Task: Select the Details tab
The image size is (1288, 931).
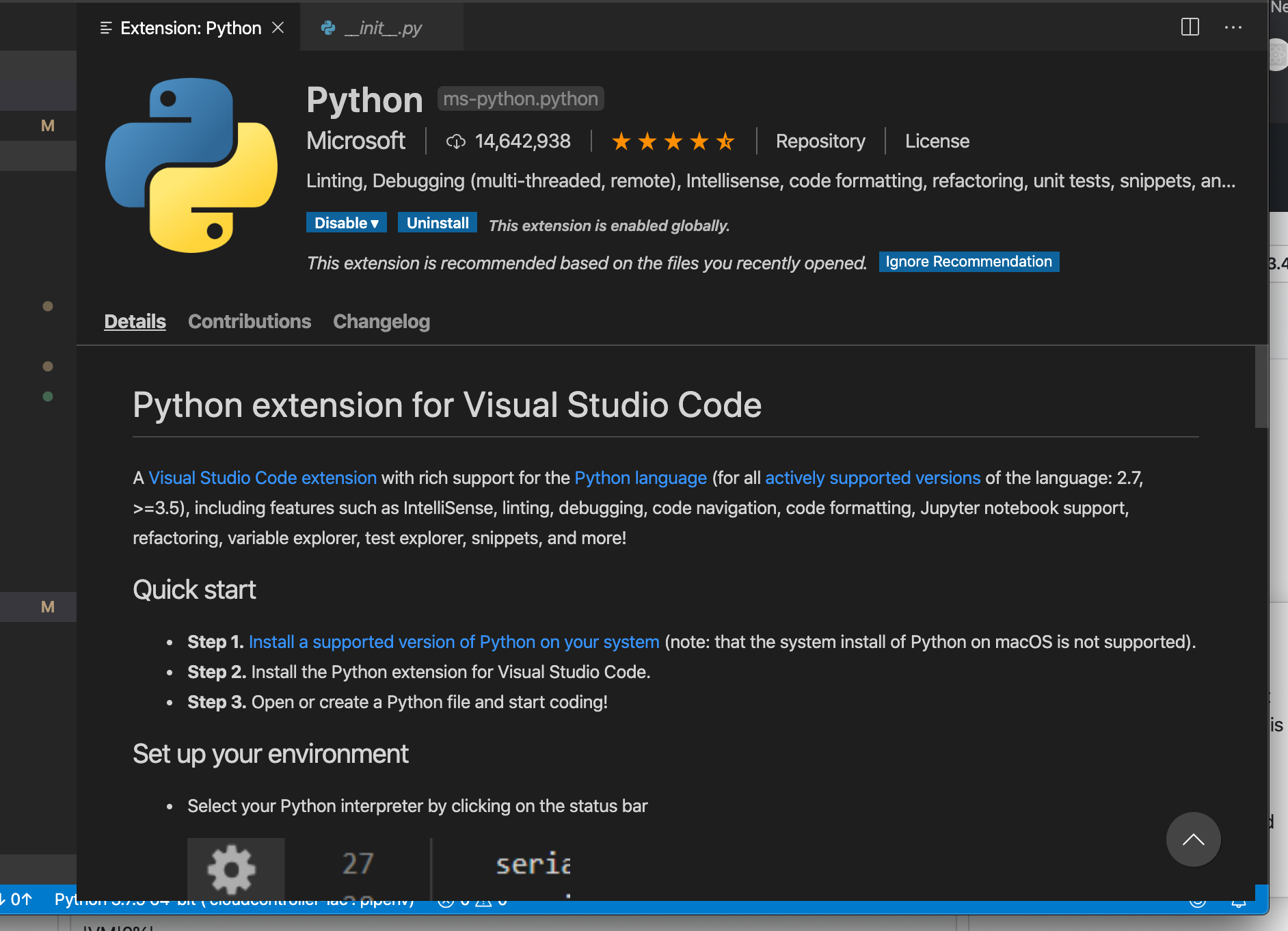Action: (x=135, y=321)
